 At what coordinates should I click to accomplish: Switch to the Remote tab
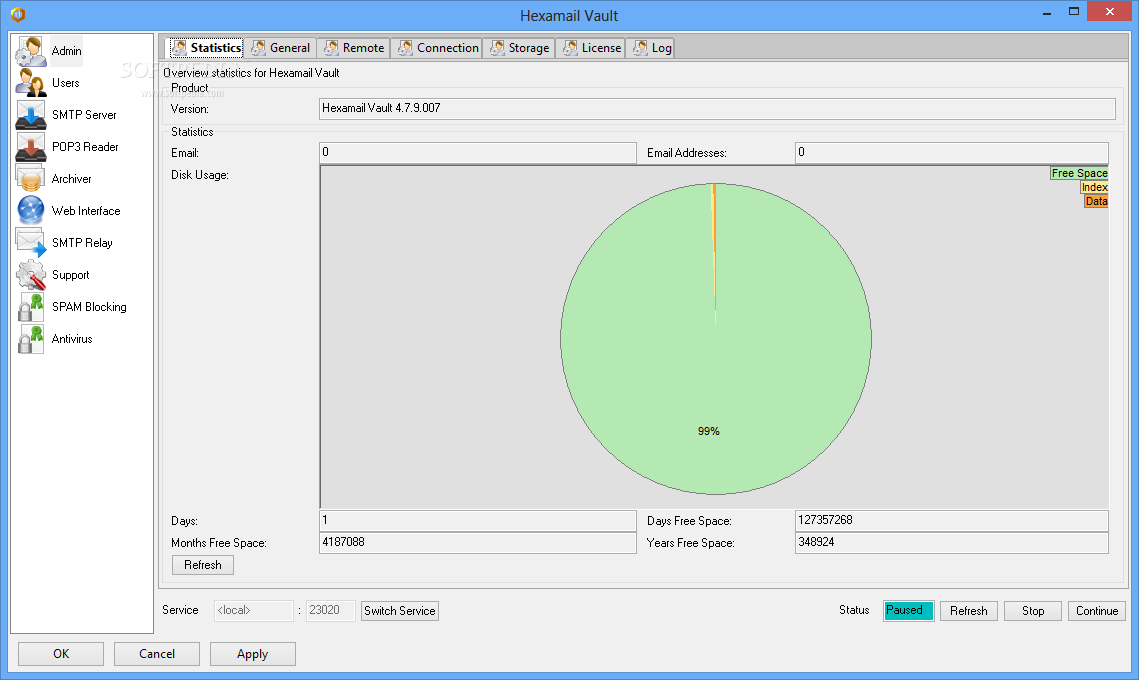click(x=354, y=48)
